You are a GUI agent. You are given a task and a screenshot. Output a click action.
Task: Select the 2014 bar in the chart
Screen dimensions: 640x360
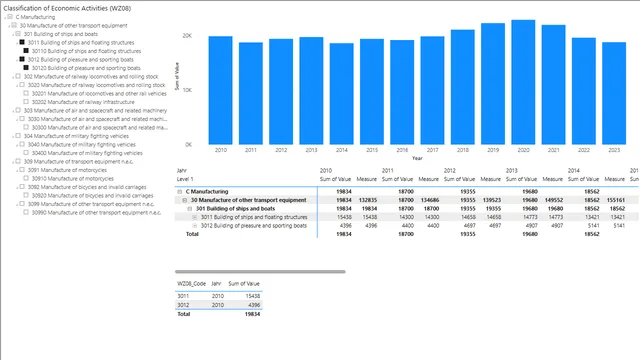(342, 94)
